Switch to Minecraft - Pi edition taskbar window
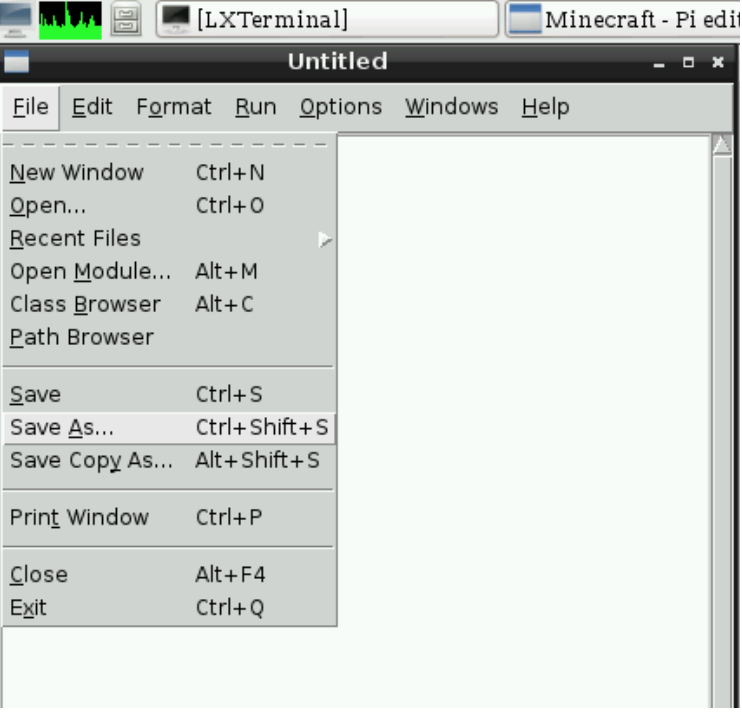742x714 pixels. click(x=623, y=19)
